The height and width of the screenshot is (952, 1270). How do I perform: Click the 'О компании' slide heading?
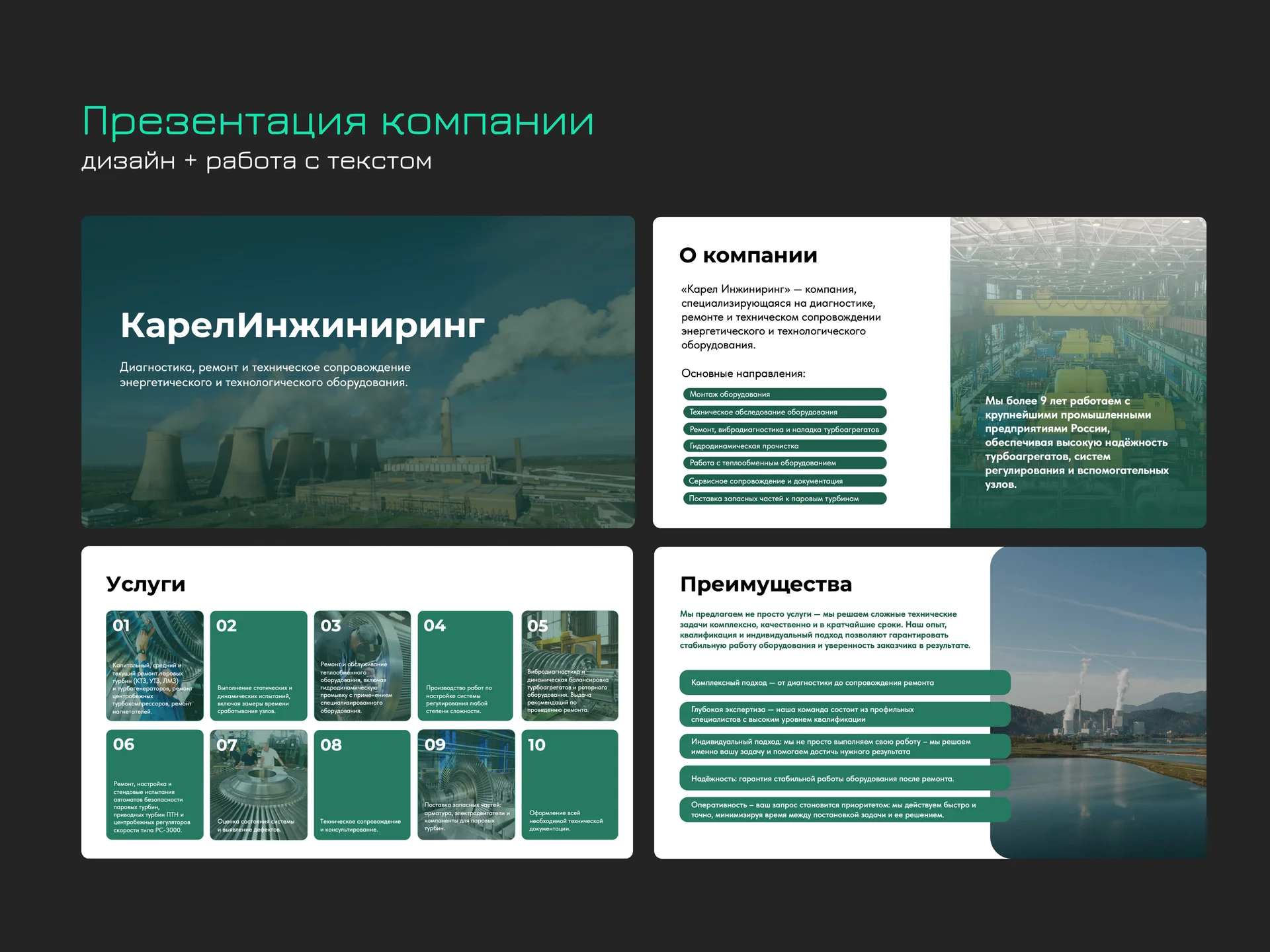point(748,255)
